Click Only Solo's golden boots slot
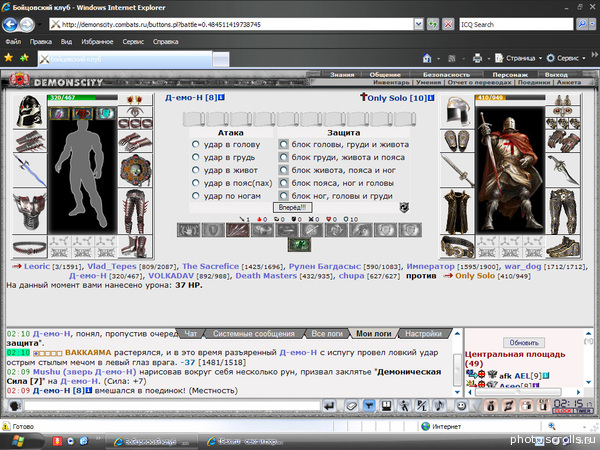The height and width of the screenshot is (450, 600). 562,247
